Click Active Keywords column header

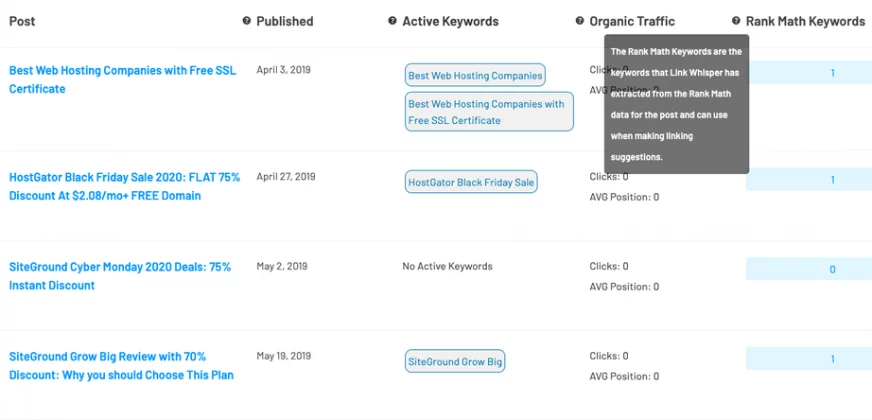tap(450, 21)
